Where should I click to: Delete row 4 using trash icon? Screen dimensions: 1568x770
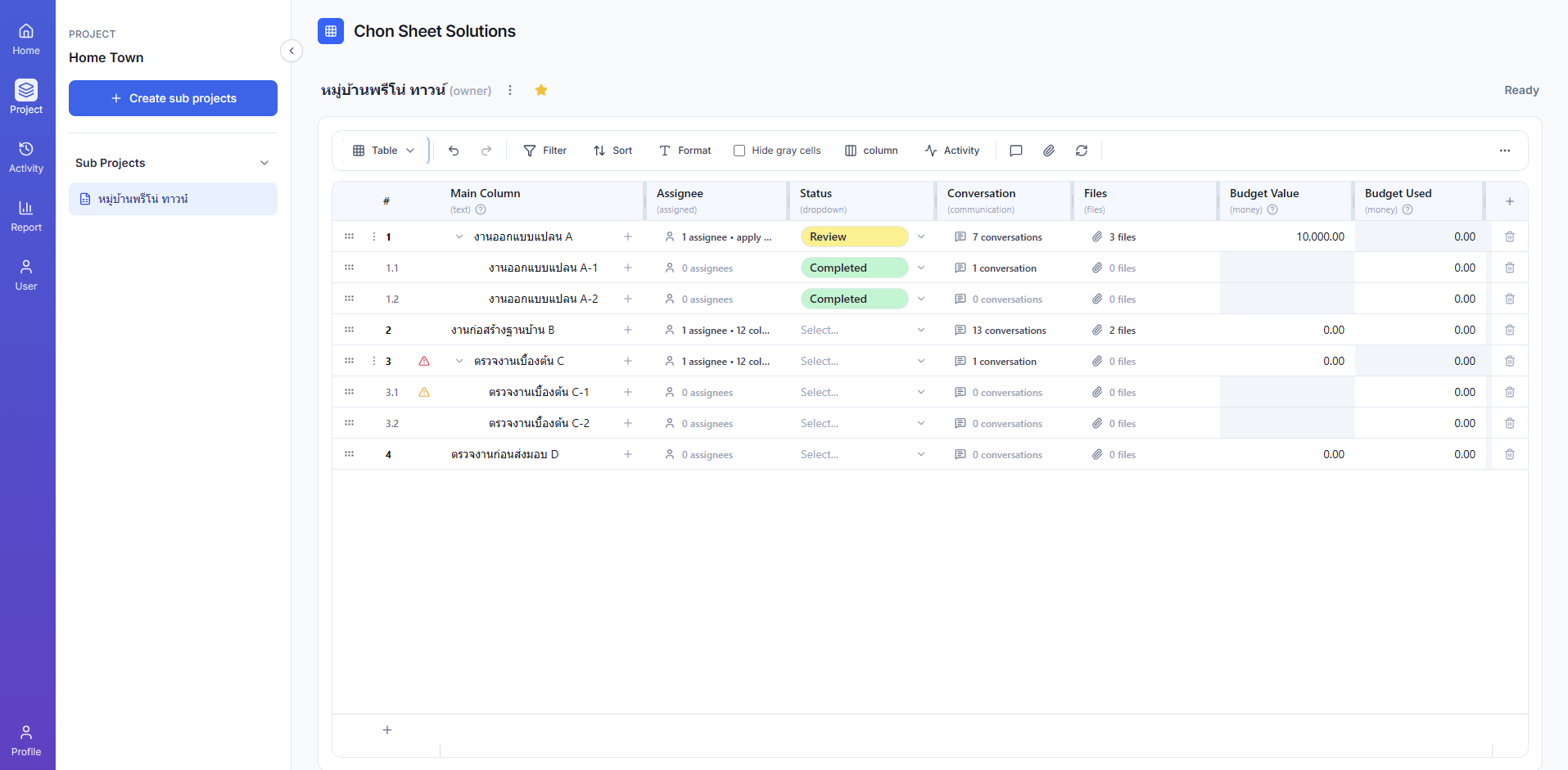pos(1510,454)
